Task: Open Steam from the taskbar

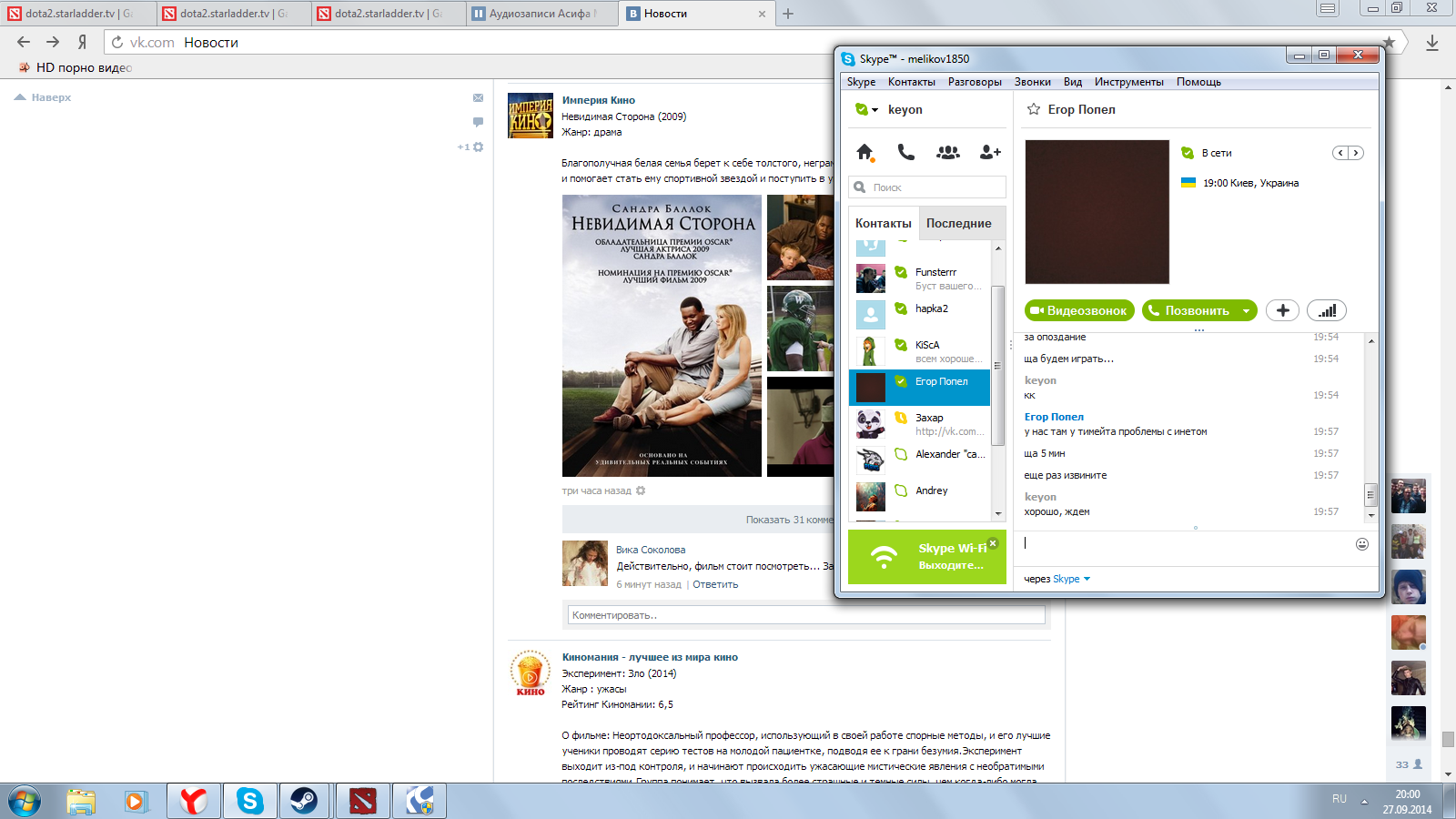Action: click(x=304, y=801)
